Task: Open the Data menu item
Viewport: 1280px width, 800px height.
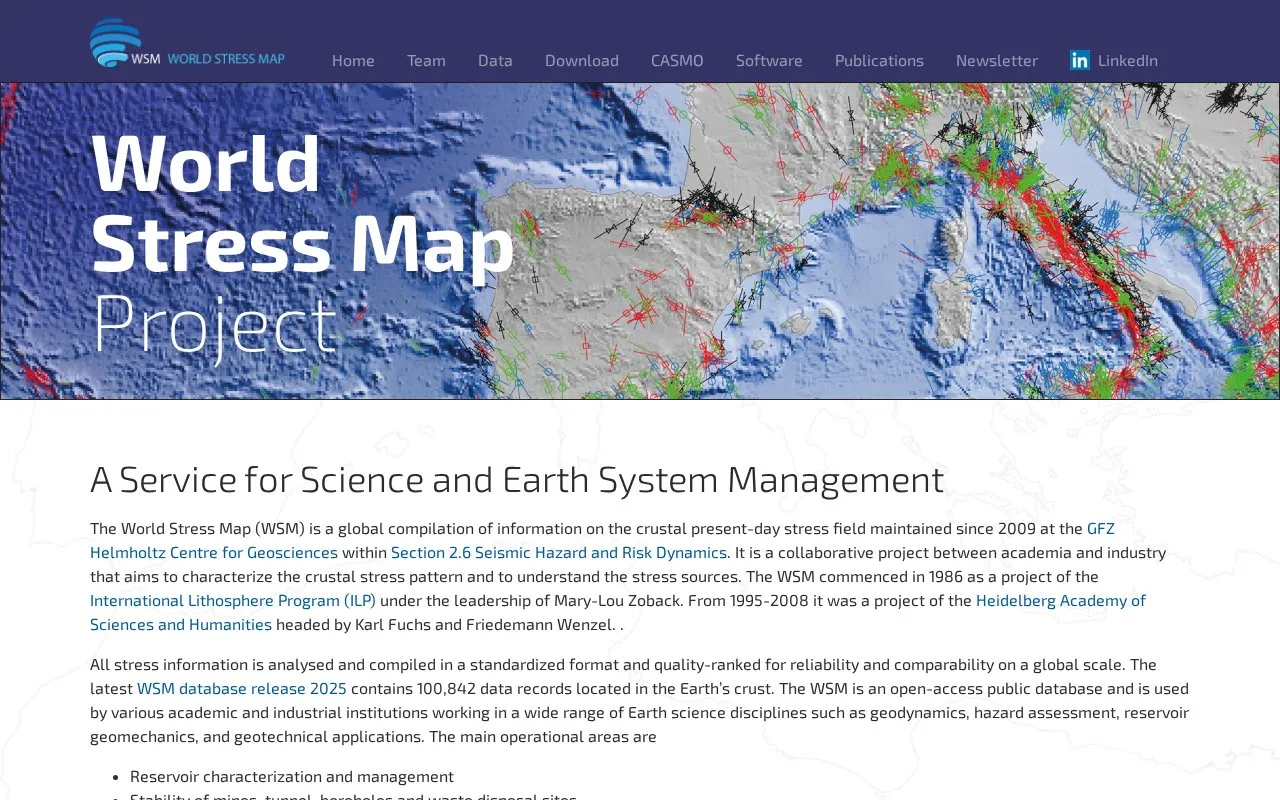Action: click(x=495, y=60)
